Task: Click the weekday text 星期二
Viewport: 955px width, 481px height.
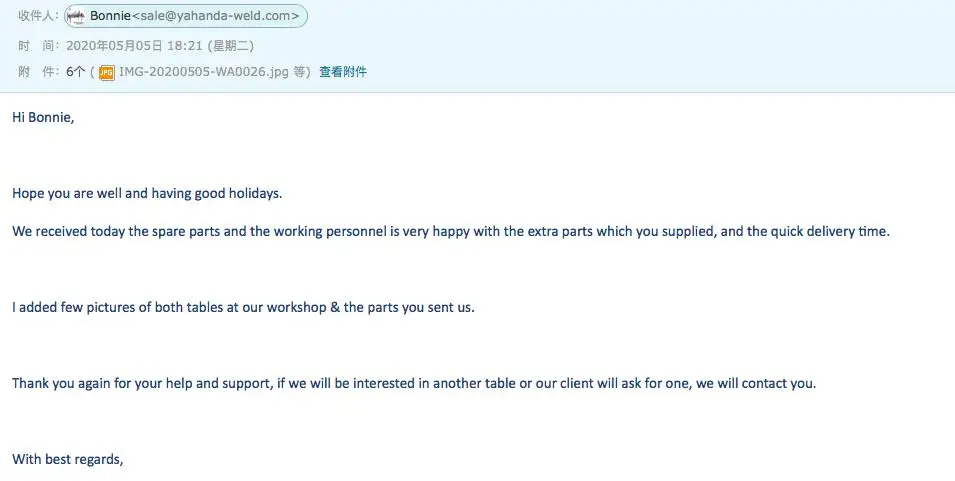Action: (x=231, y=46)
